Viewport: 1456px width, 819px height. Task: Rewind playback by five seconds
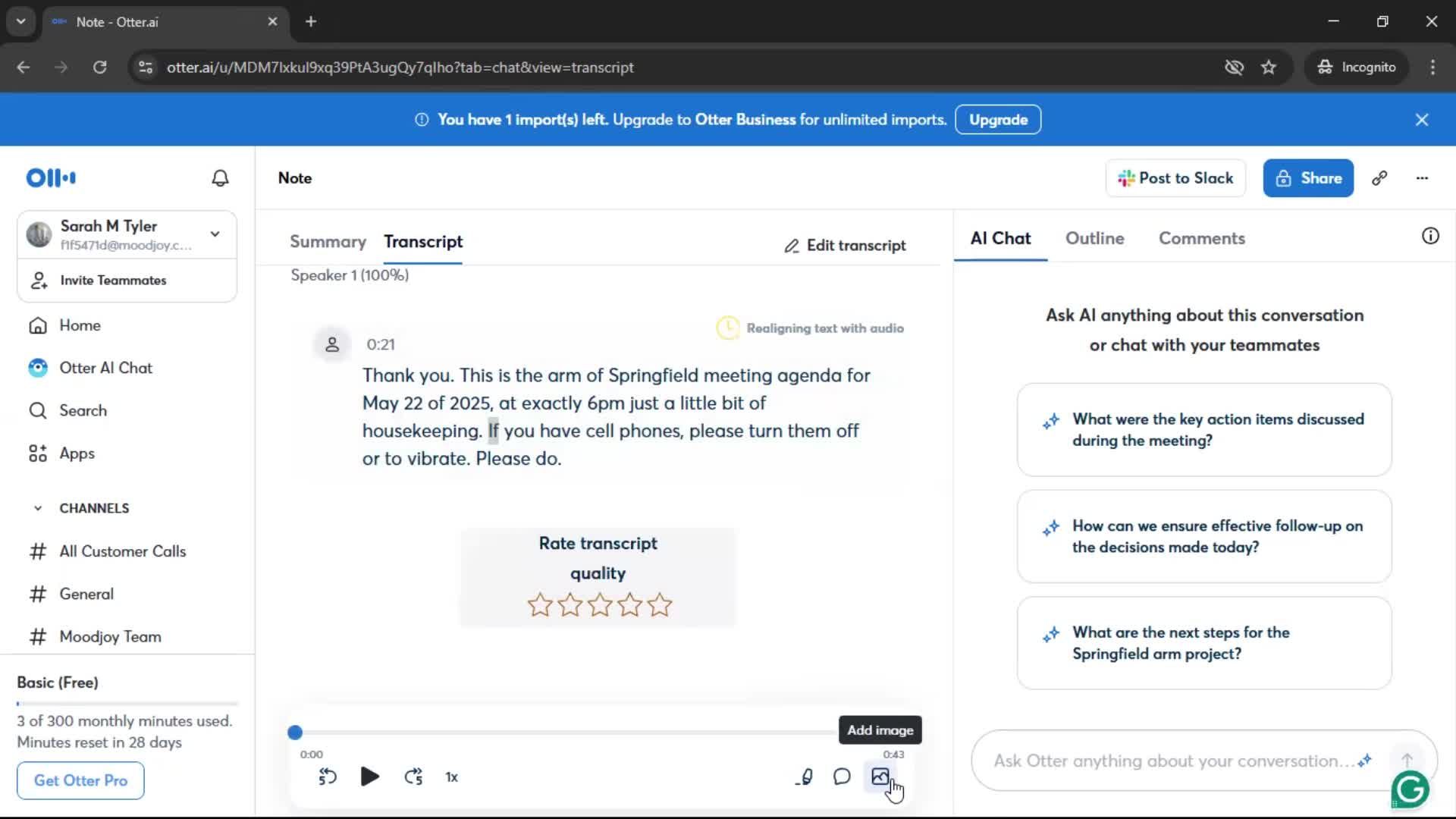[327, 777]
